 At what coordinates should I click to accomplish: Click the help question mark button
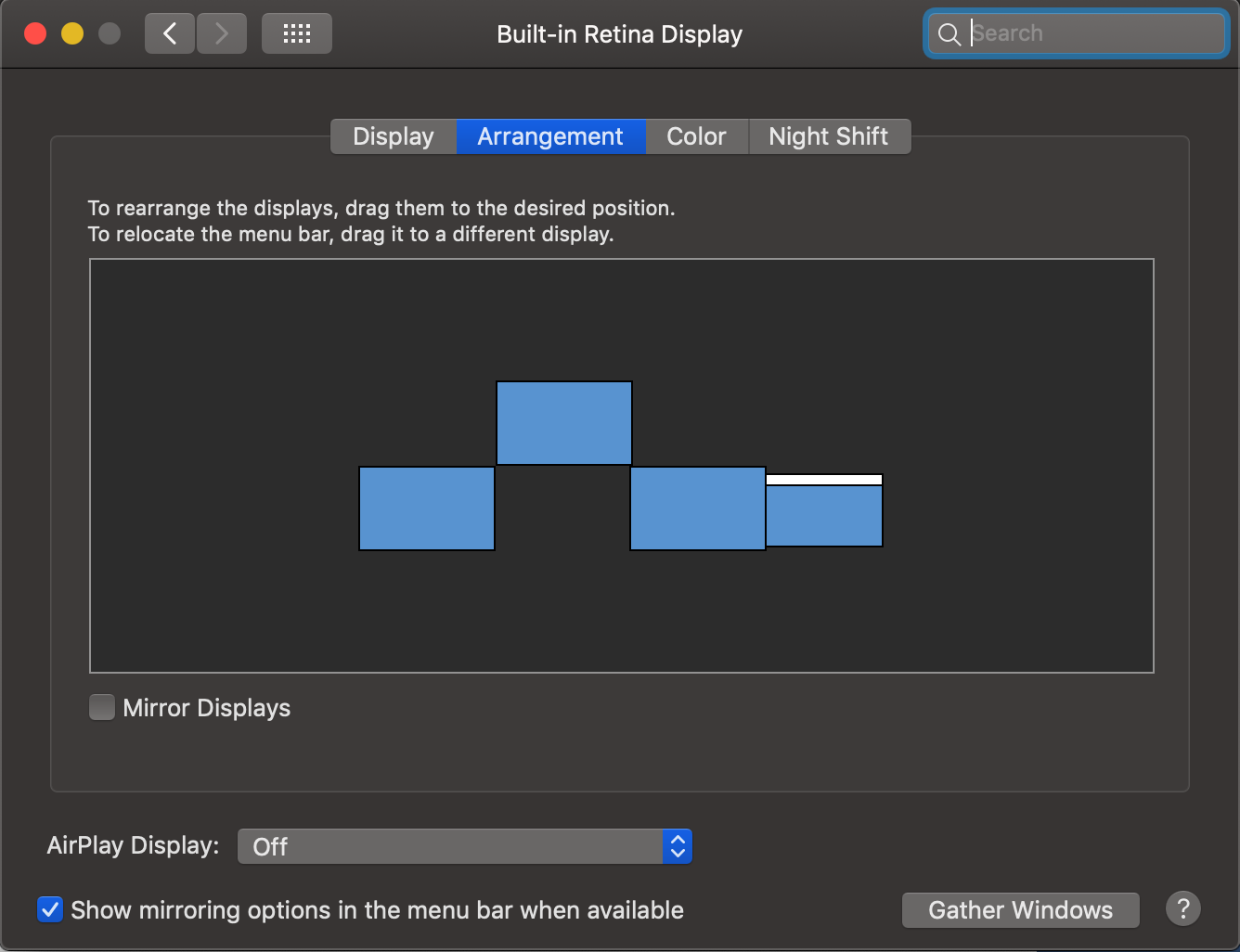1182,909
